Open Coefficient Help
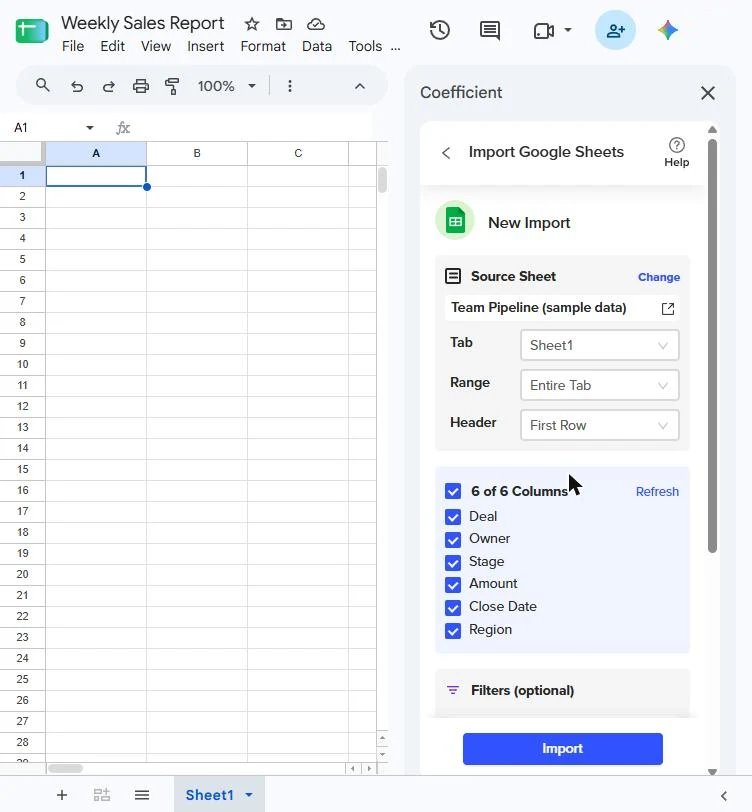This screenshot has height=812, width=752. 676,152
